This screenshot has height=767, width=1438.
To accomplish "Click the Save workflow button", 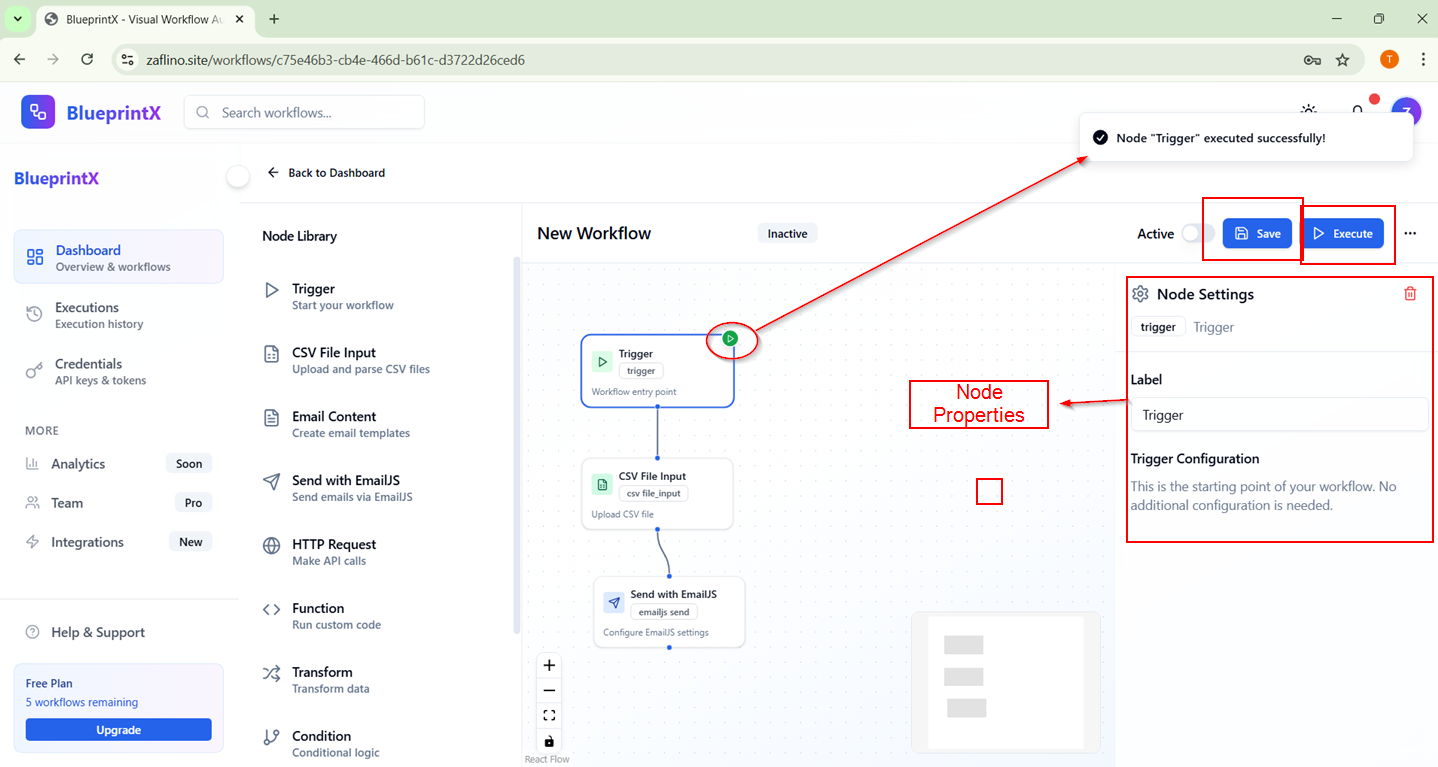I will 1257,233.
